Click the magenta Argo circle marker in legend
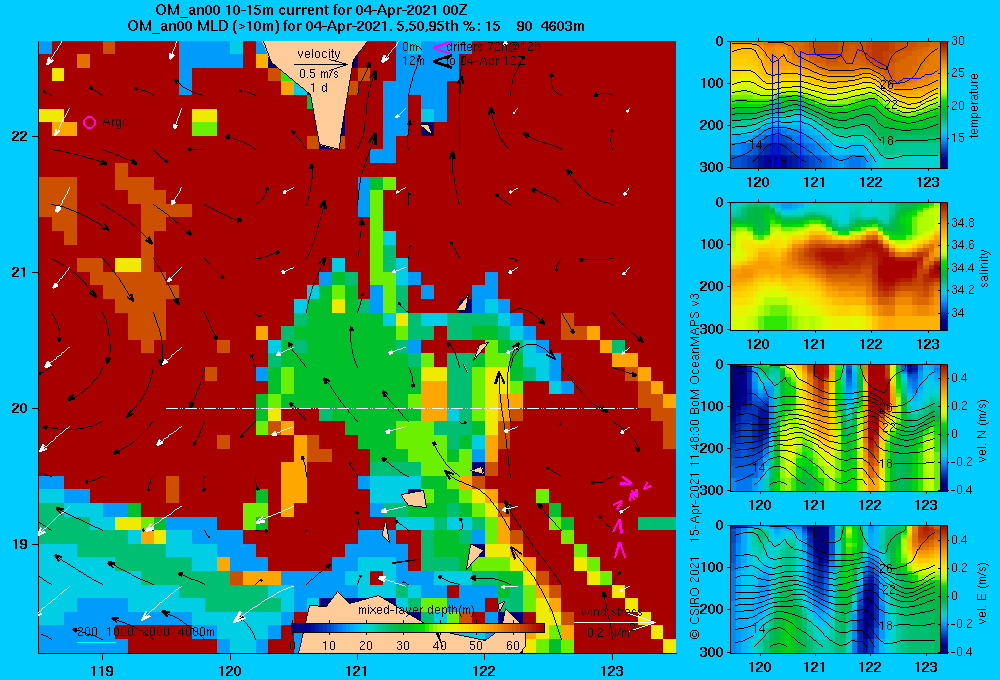 [x=89, y=122]
